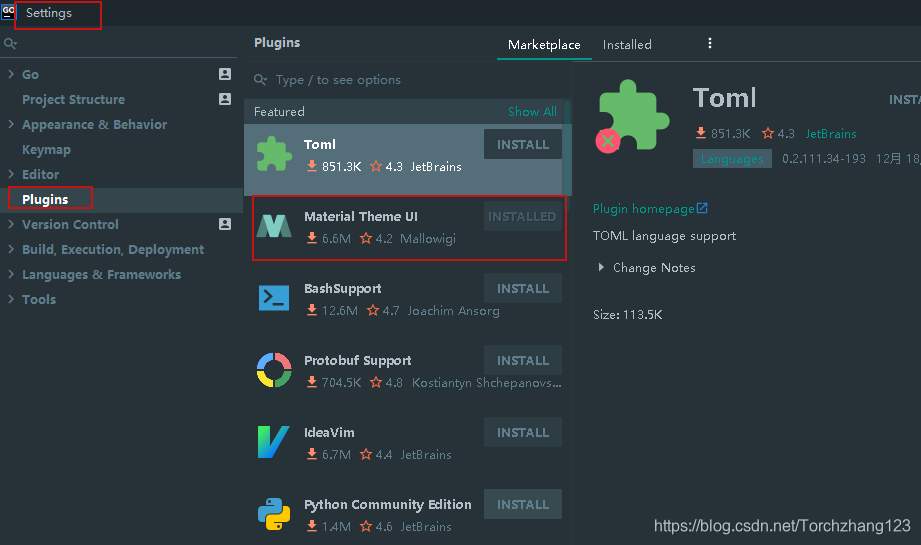Open the Plugin homepage link

pos(643,208)
